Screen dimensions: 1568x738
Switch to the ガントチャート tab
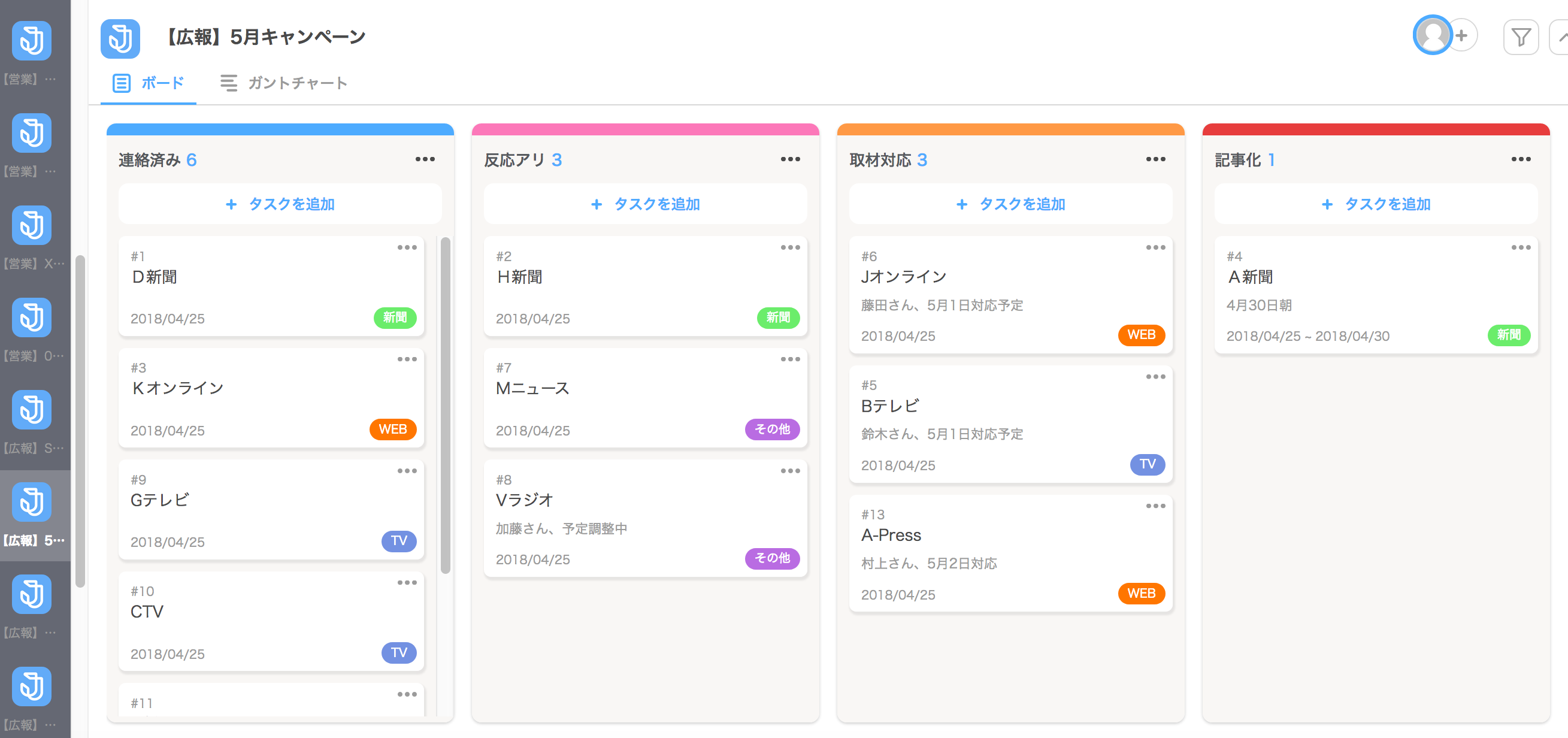(x=284, y=83)
